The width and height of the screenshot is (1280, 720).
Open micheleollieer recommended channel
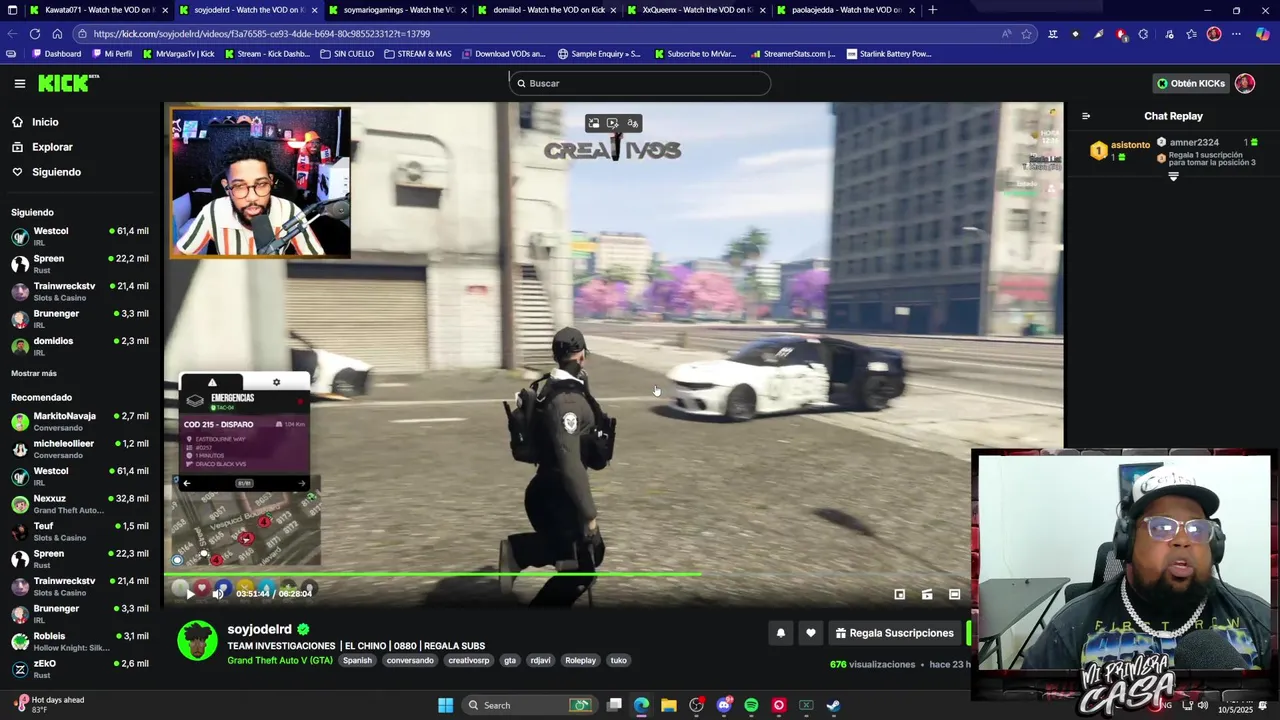pos(80,448)
